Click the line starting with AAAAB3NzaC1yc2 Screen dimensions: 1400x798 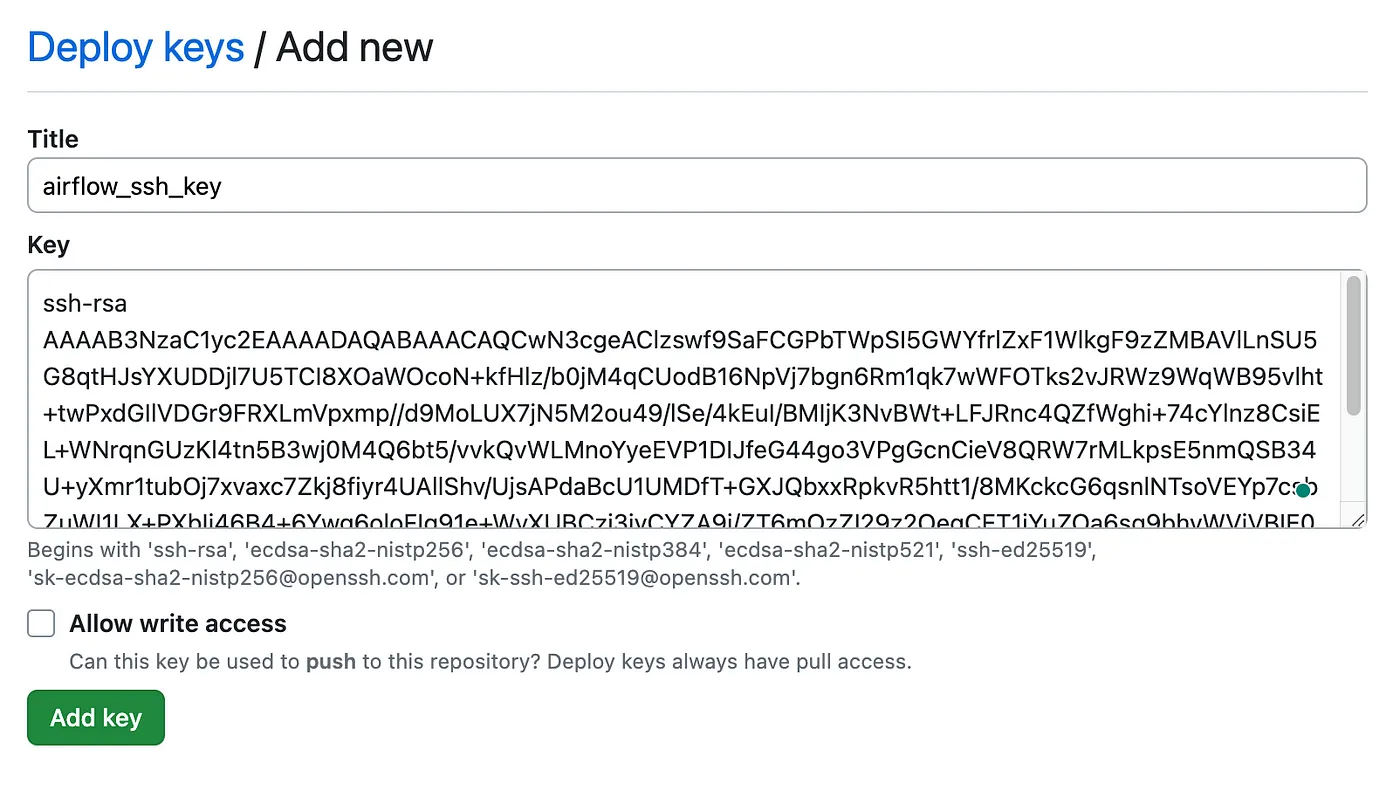(x=680, y=340)
